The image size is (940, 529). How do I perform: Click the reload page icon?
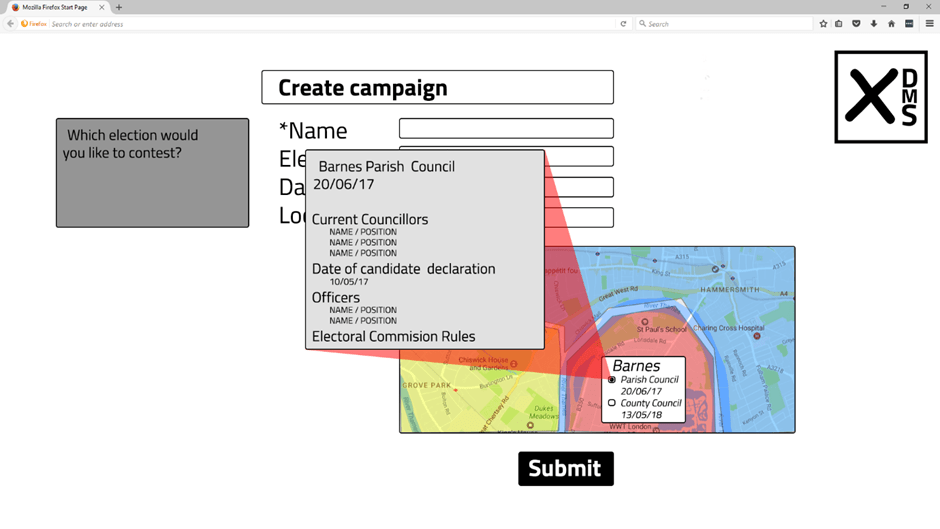tap(623, 24)
